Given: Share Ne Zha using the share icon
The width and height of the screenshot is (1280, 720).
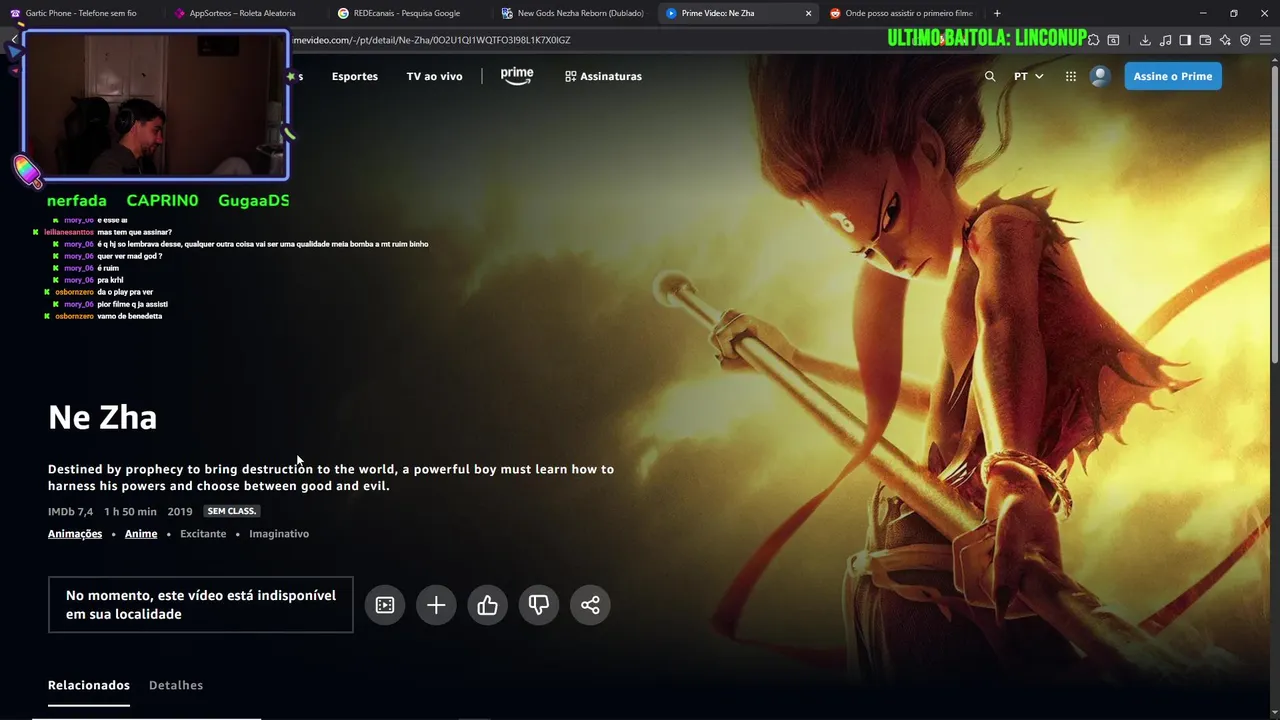Looking at the screenshot, I should pyautogui.click(x=590, y=605).
